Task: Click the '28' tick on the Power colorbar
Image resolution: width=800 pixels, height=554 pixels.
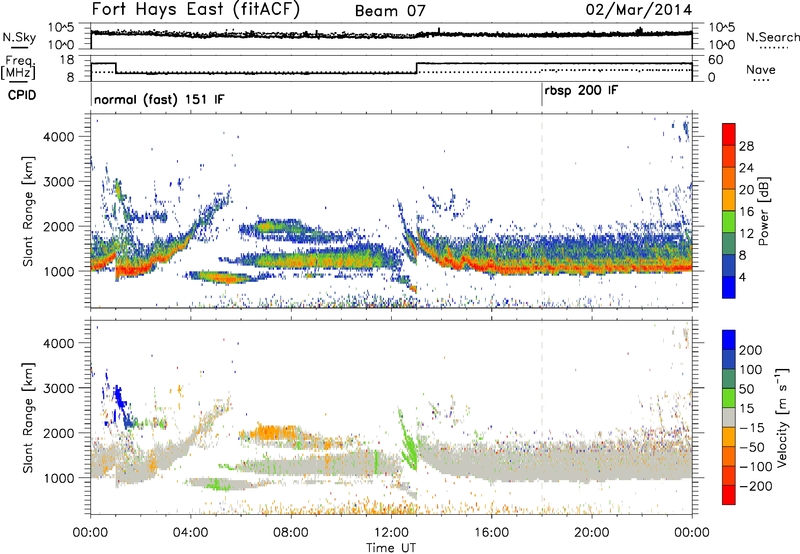Action: (x=746, y=146)
